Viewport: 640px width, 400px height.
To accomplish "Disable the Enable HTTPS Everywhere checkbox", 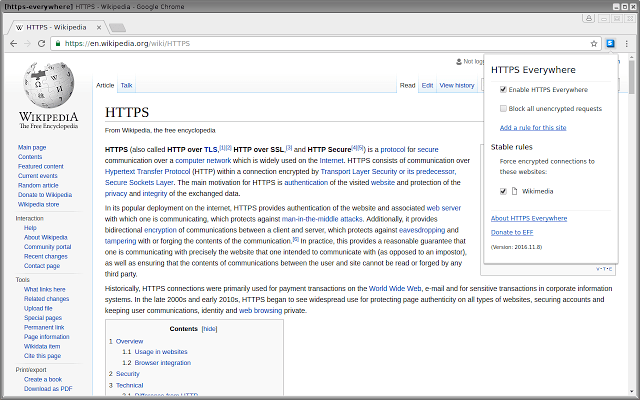I will 503,89.
